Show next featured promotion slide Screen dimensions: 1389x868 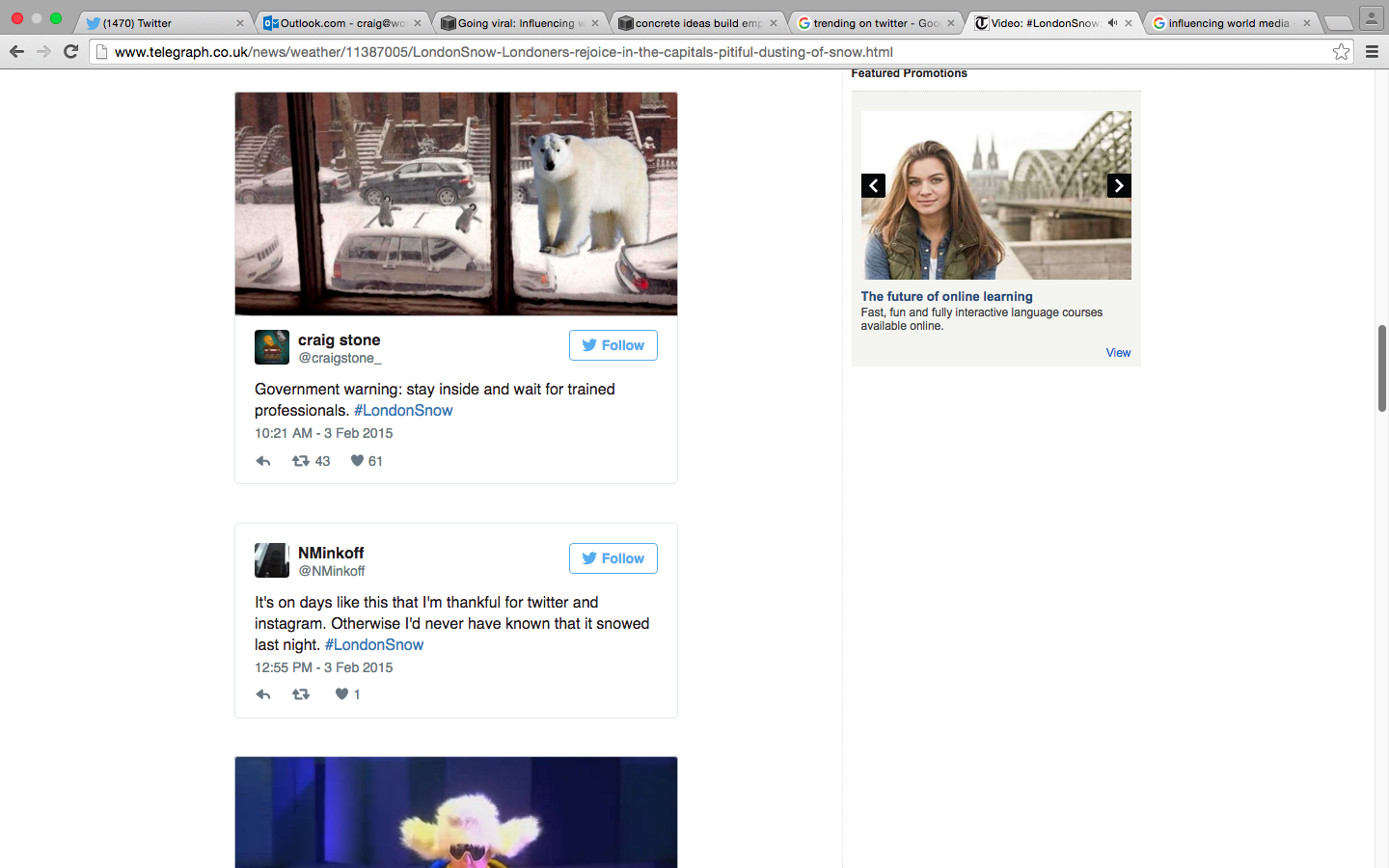tap(1119, 185)
